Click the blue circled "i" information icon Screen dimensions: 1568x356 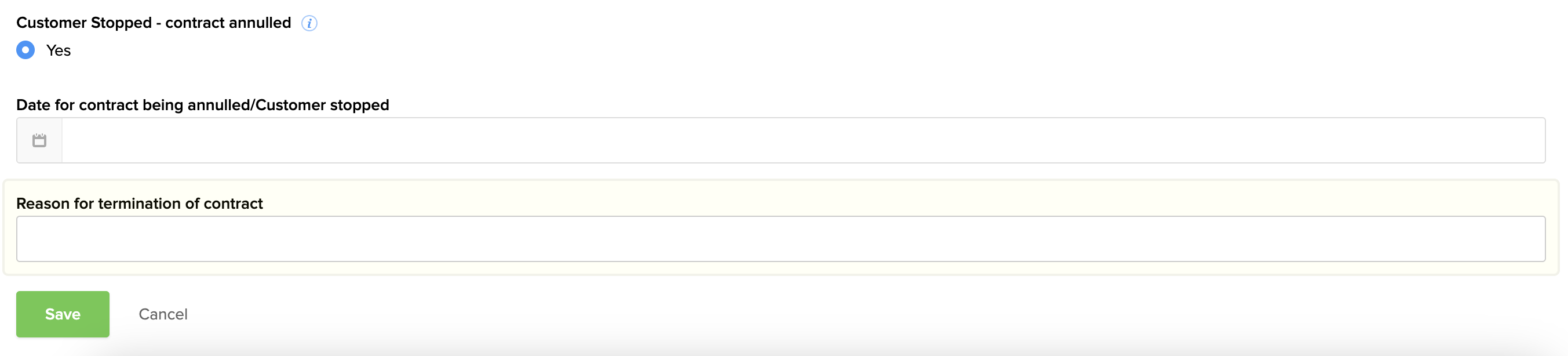tap(309, 23)
